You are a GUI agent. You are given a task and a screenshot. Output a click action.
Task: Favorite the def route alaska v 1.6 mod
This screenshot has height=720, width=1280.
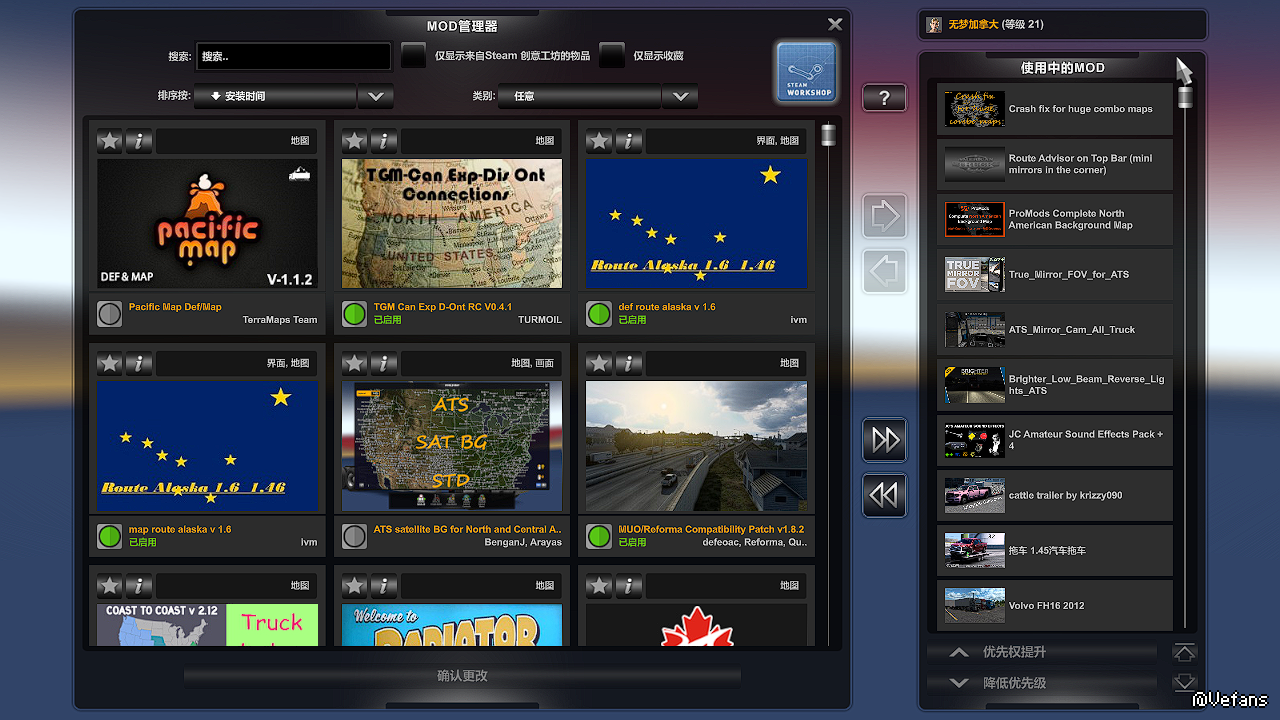pyautogui.click(x=599, y=141)
